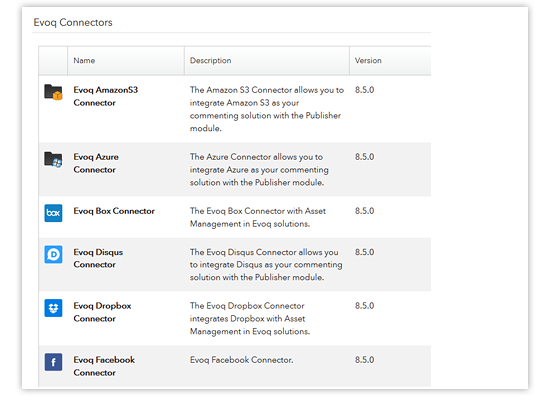Viewport: 550px width, 405px height.
Task: Click the Box logo icon
Action: 53,213
